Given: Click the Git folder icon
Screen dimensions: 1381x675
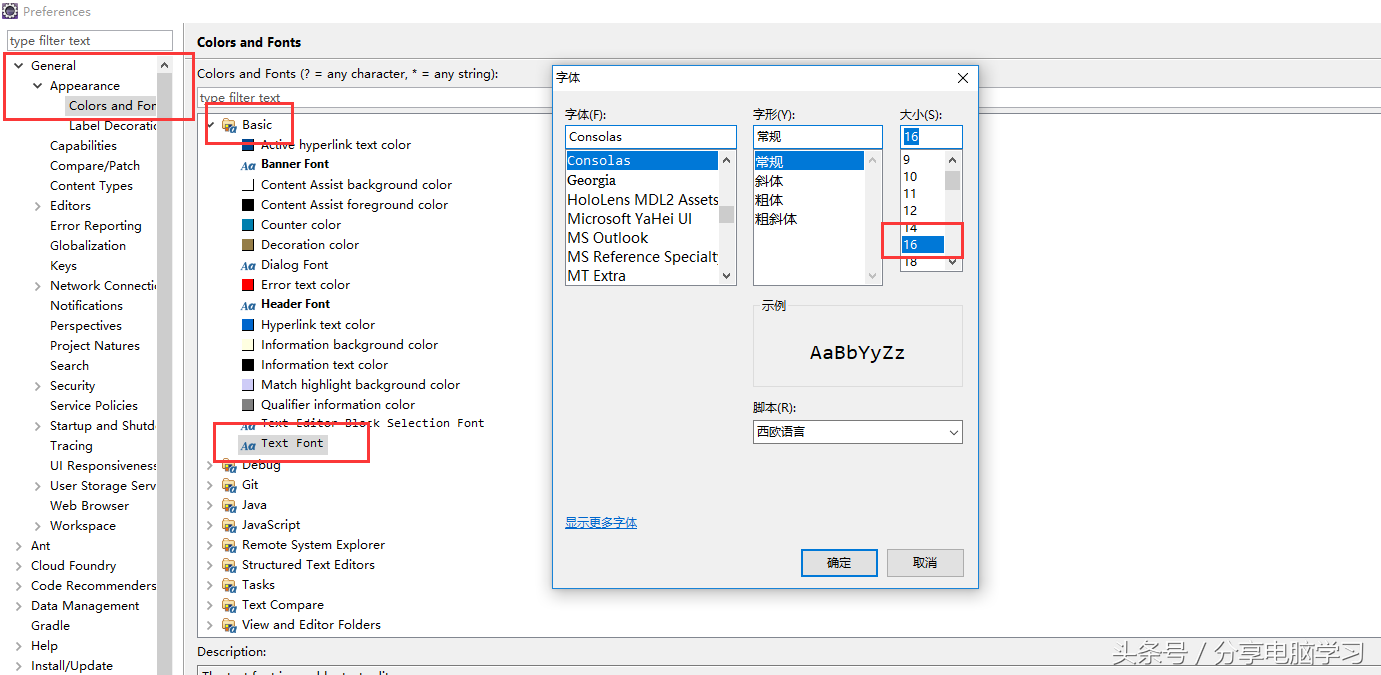Looking at the screenshot, I should pyautogui.click(x=229, y=485).
